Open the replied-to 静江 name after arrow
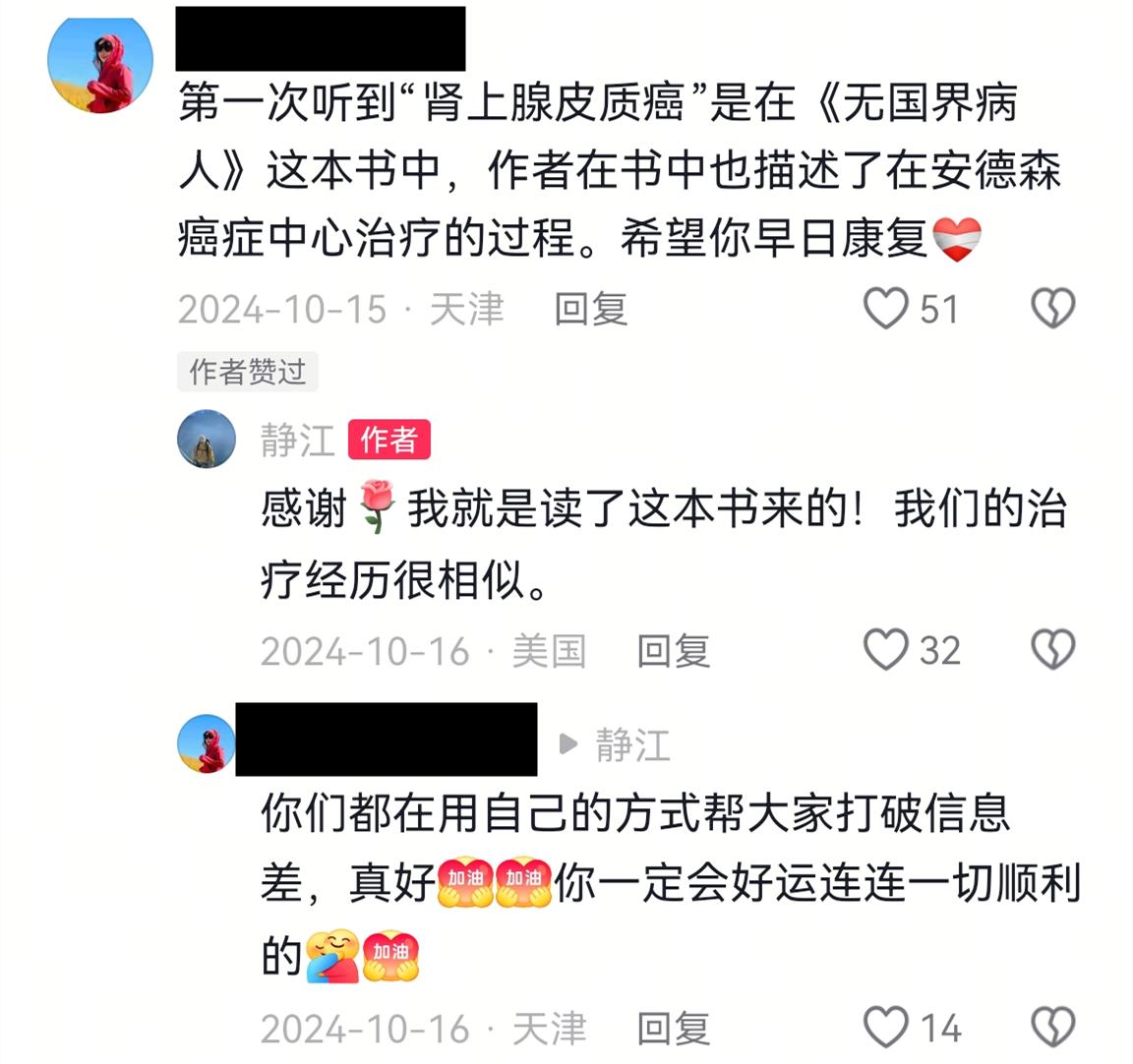 click(633, 744)
